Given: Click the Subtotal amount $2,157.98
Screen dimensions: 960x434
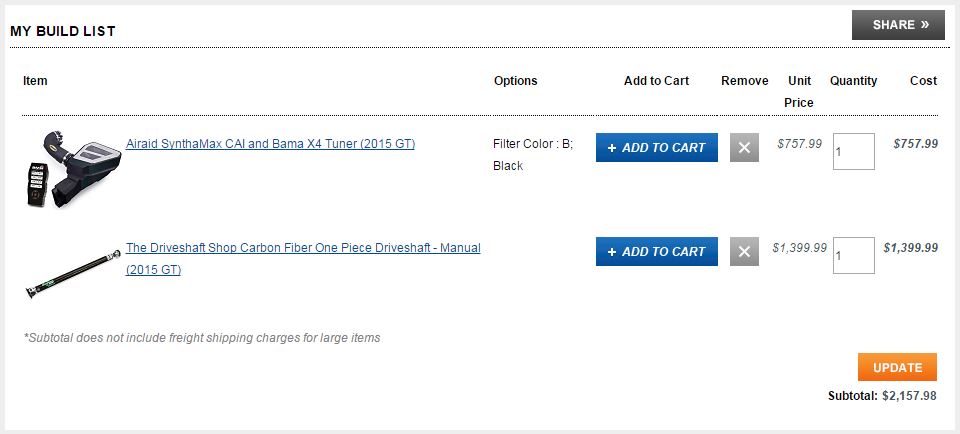Looking at the screenshot, I should coord(909,396).
